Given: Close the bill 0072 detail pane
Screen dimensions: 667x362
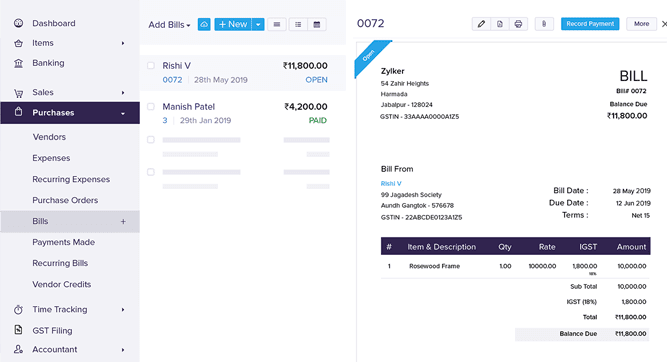Looking at the screenshot, I should (664, 24).
